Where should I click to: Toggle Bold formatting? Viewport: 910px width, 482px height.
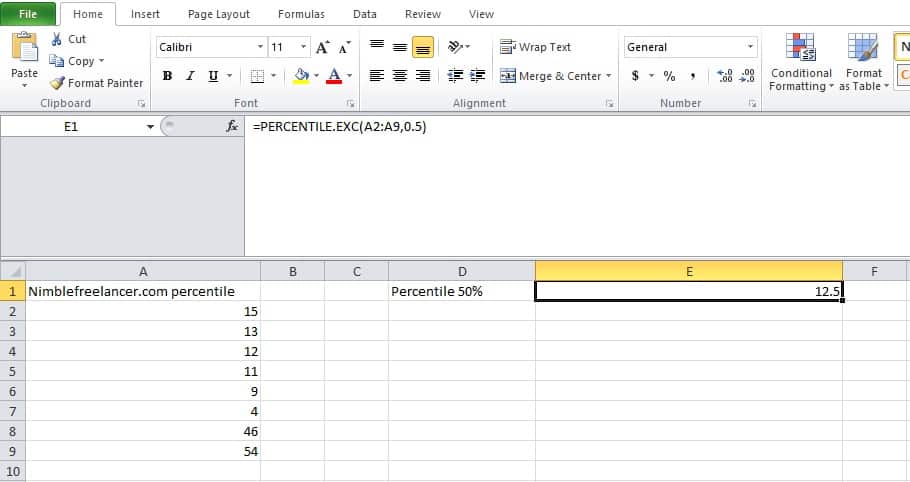167,76
